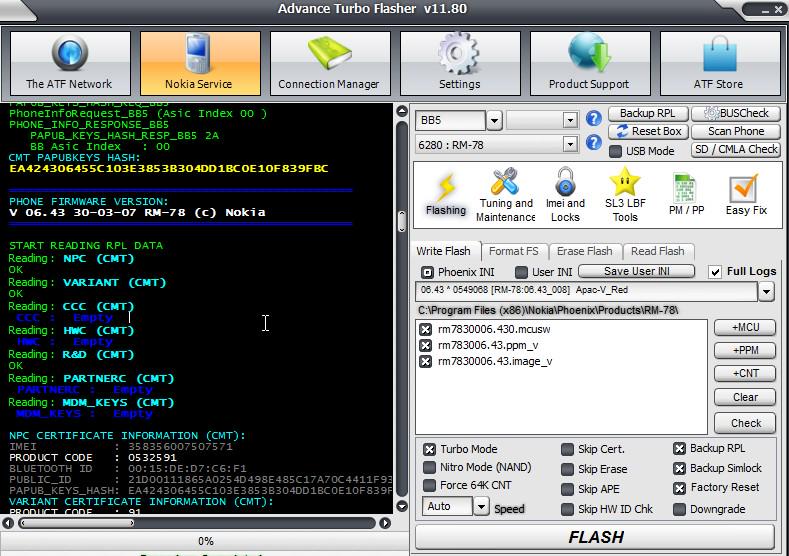
Task: Open the 6280 : RM-78 model dropdown
Action: click(570, 144)
